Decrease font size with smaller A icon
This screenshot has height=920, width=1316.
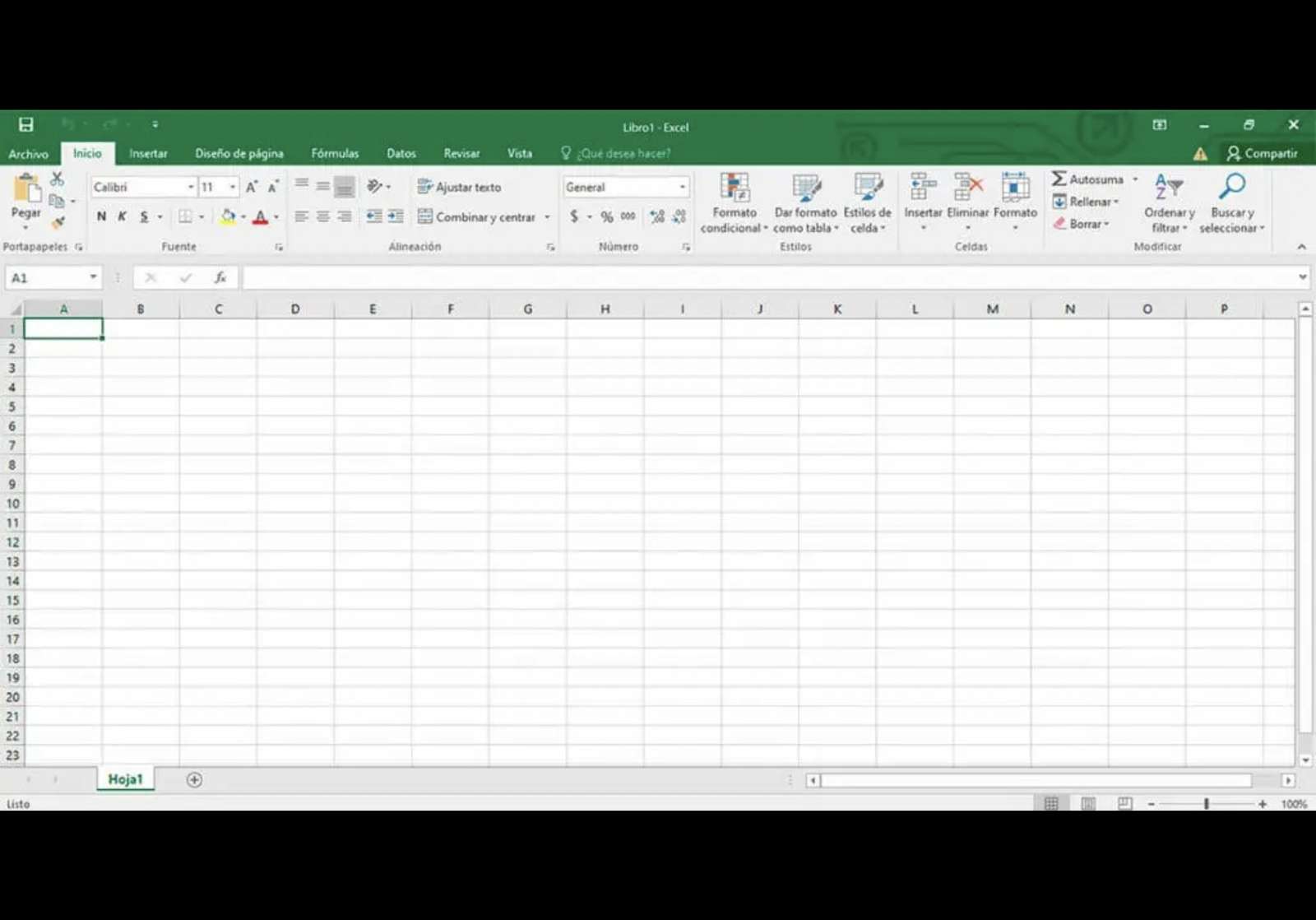pos(273,187)
